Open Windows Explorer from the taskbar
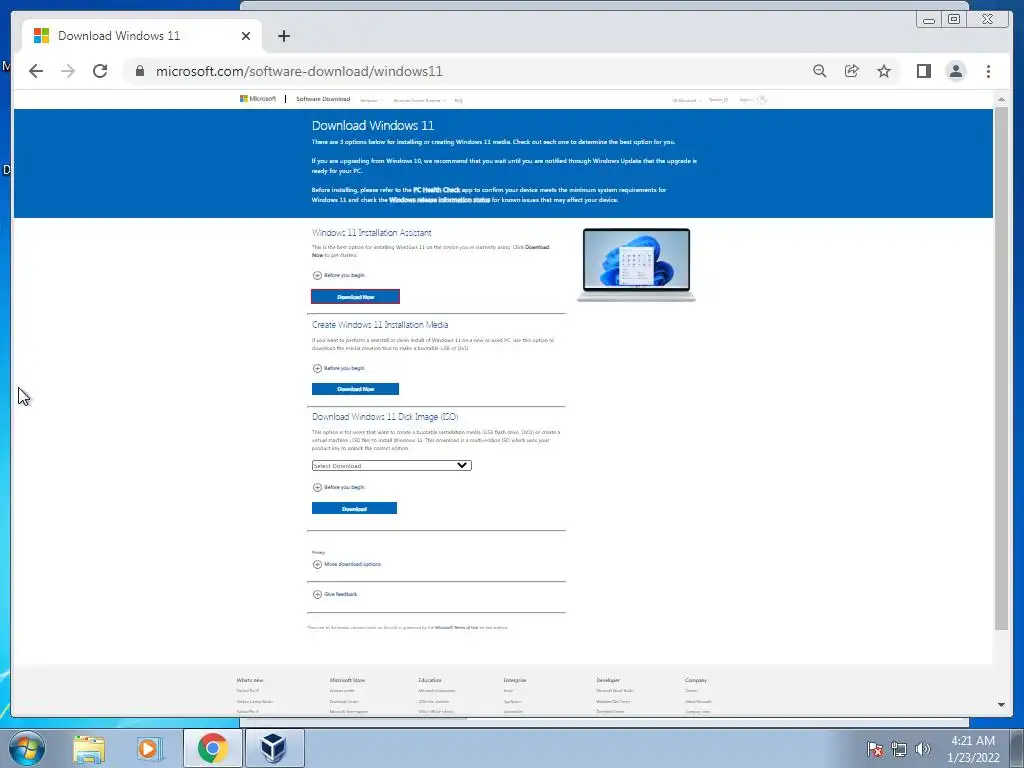This screenshot has width=1024, height=768. coord(89,748)
